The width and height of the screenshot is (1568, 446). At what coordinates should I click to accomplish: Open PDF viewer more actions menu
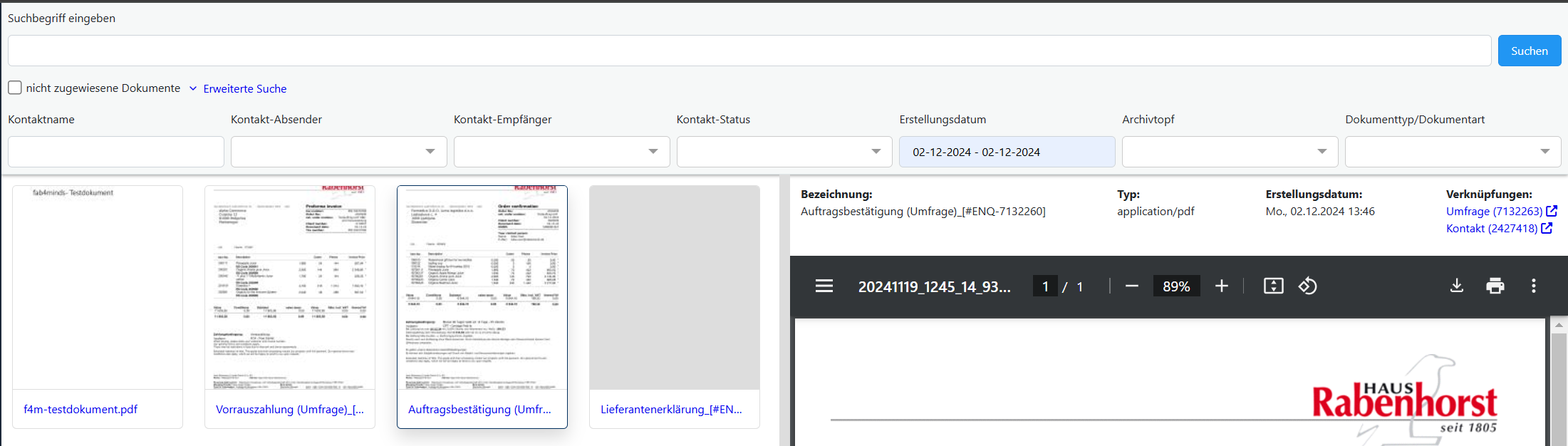pos(1533,286)
